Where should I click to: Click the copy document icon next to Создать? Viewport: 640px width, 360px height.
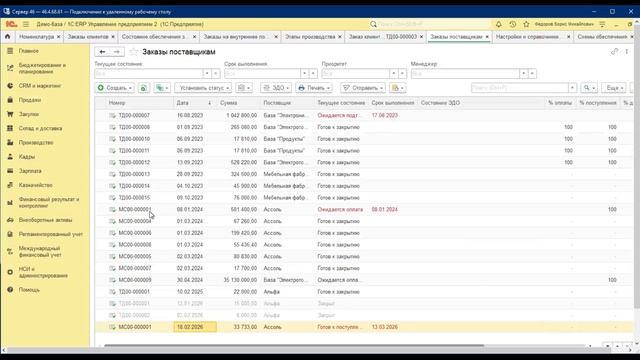144,88
